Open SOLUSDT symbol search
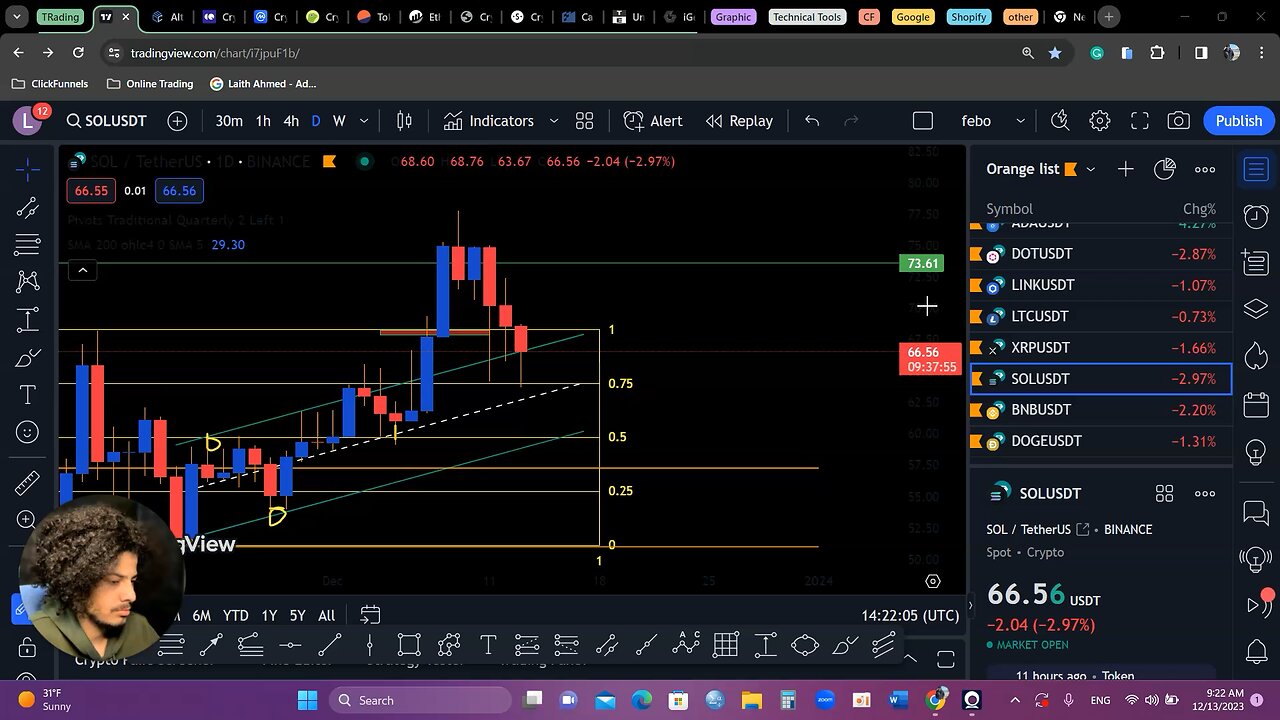Viewport: 1280px width, 720px height. click(x=106, y=121)
